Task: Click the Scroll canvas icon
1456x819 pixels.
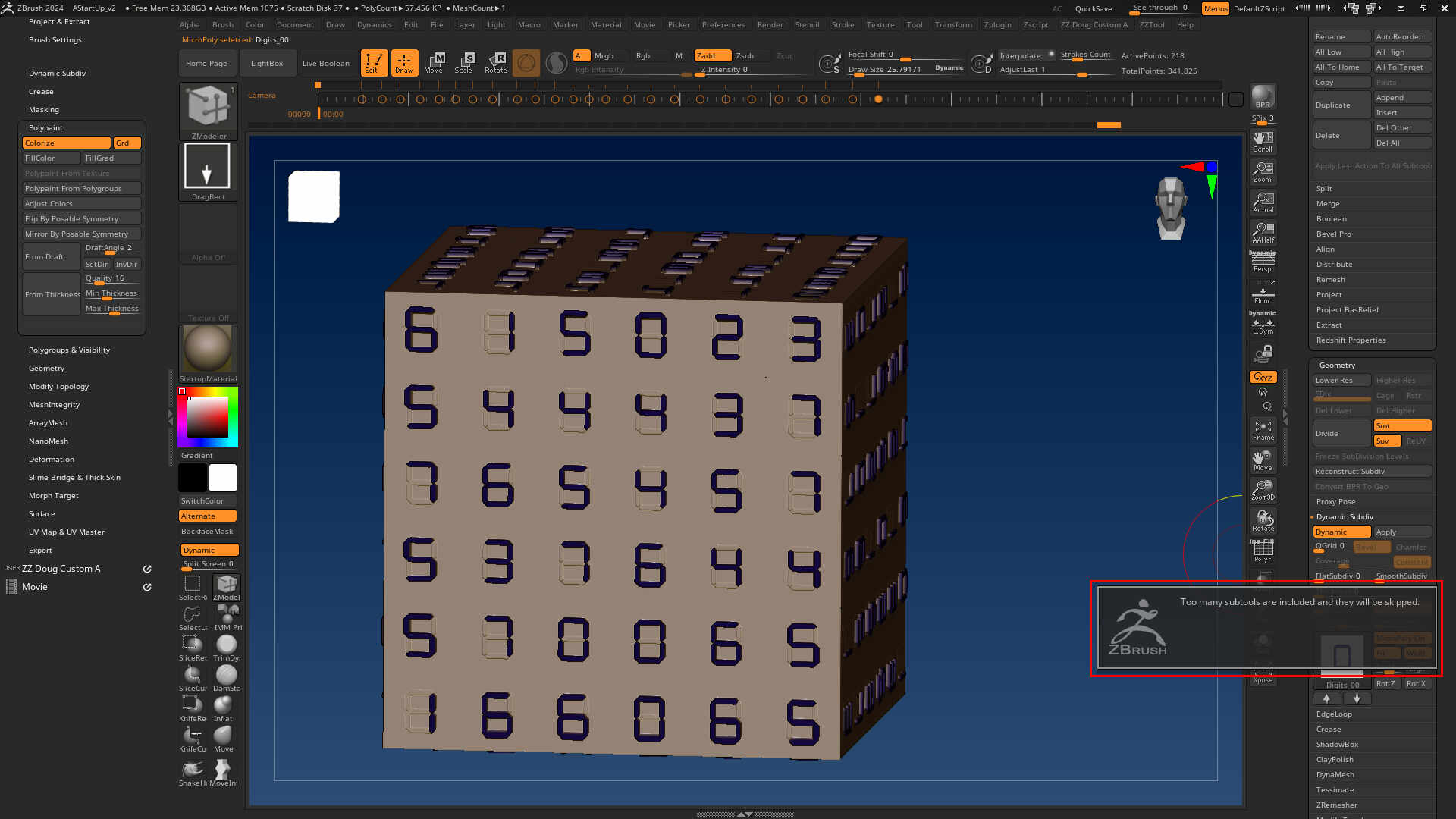Action: (1263, 141)
